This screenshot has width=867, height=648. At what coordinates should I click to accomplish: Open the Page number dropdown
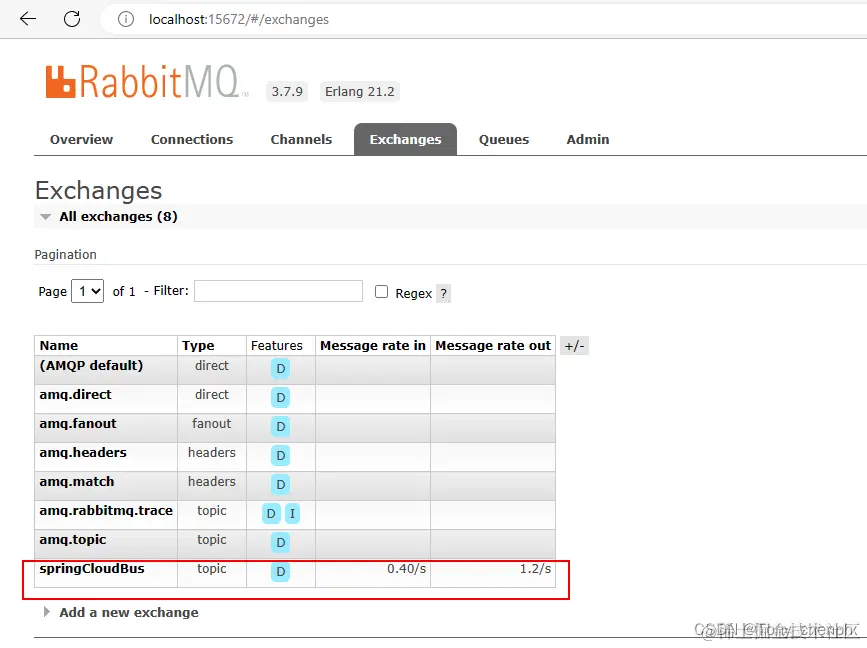click(87, 291)
